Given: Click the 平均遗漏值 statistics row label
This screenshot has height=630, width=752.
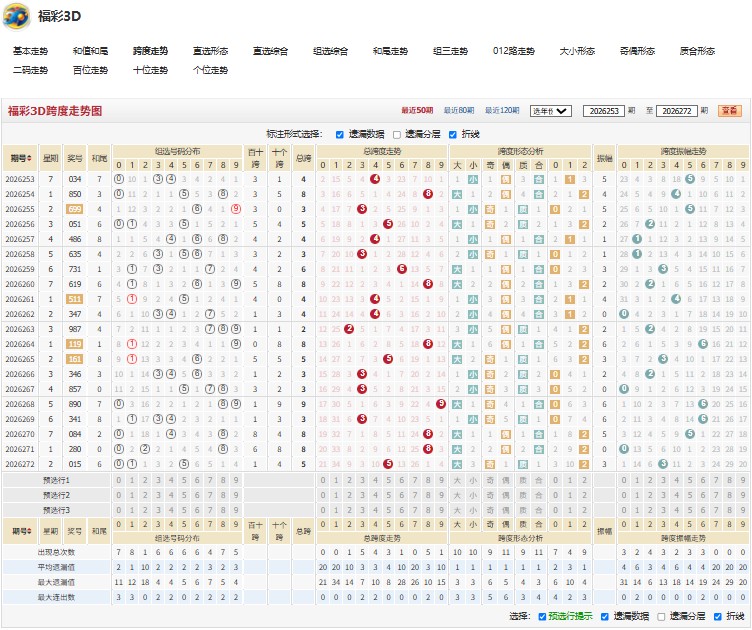Looking at the screenshot, I should [x=56, y=567].
